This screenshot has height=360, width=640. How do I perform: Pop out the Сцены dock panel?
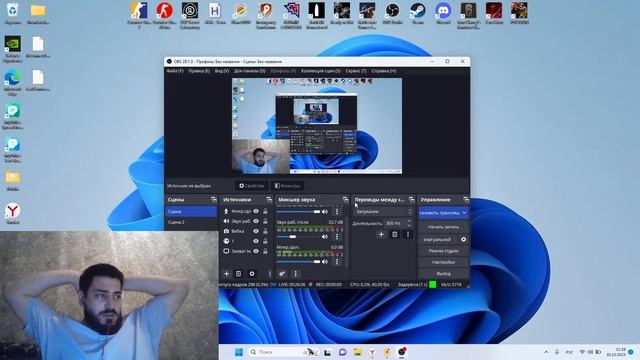click(213, 200)
